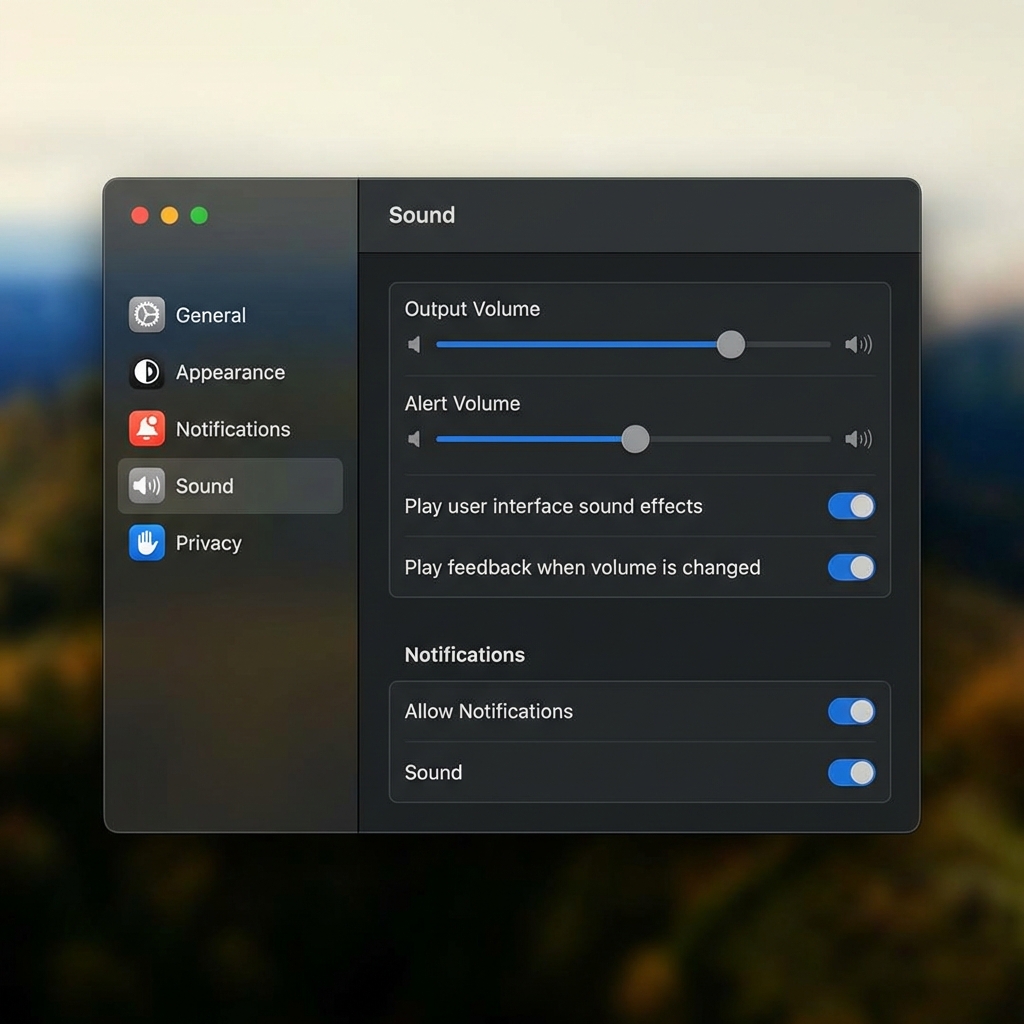Disable Play user interface sound effects
This screenshot has height=1024, width=1024.
click(x=851, y=506)
